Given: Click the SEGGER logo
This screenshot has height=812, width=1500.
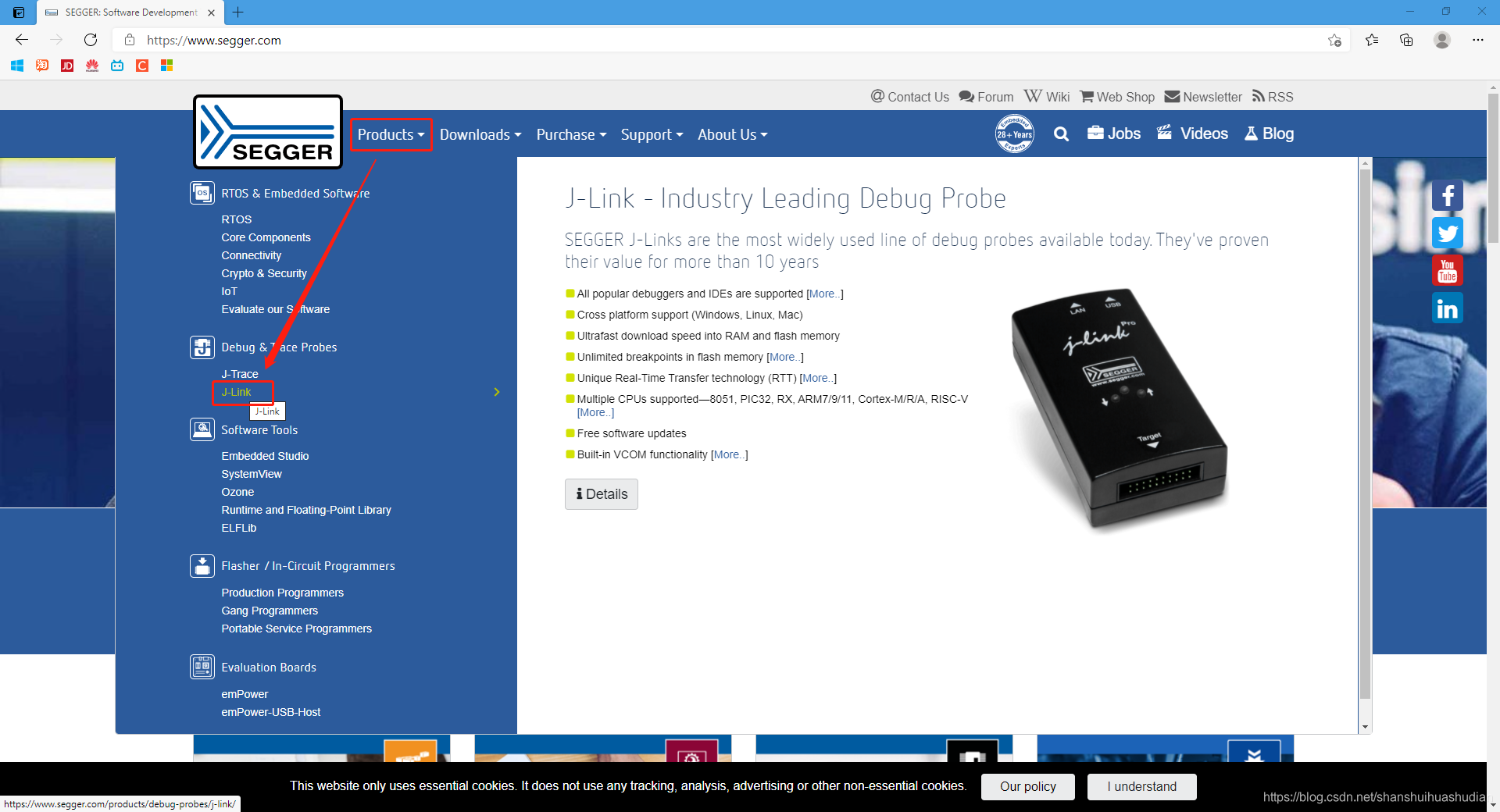Looking at the screenshot, I should [268, 132].
